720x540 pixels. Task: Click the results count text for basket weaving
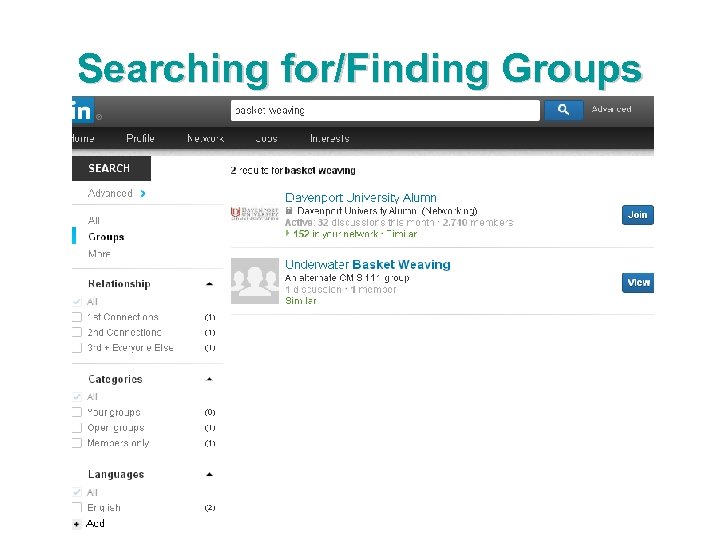click(293, 170)
